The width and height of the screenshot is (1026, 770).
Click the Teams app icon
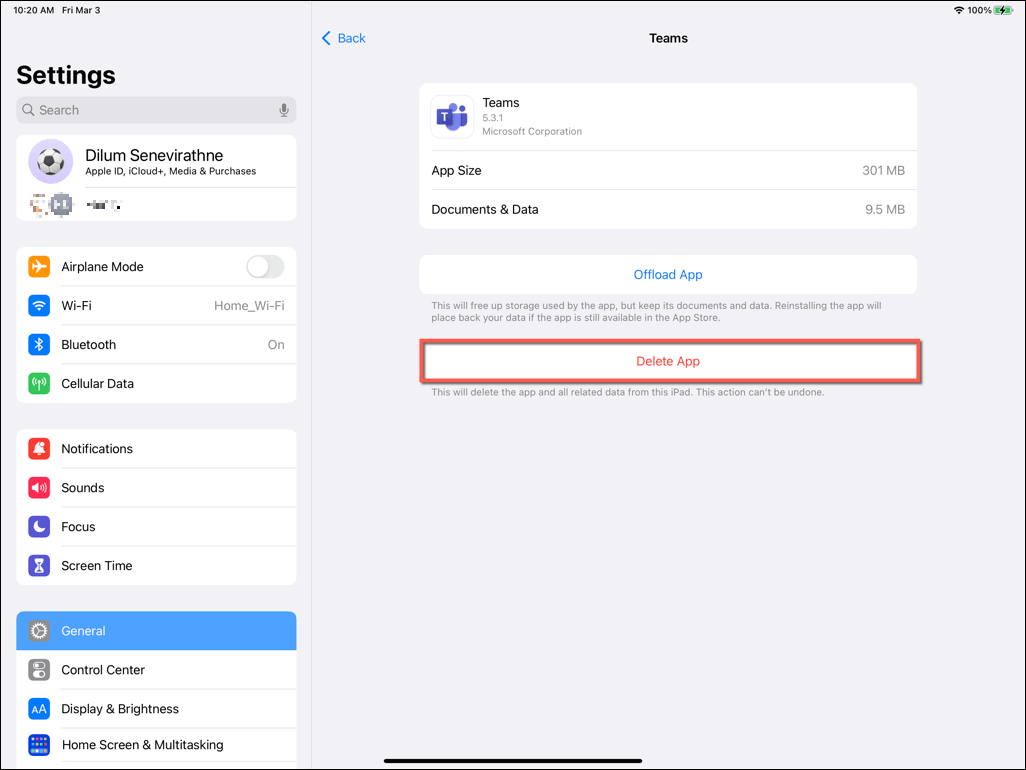click(x=452, y=117)
